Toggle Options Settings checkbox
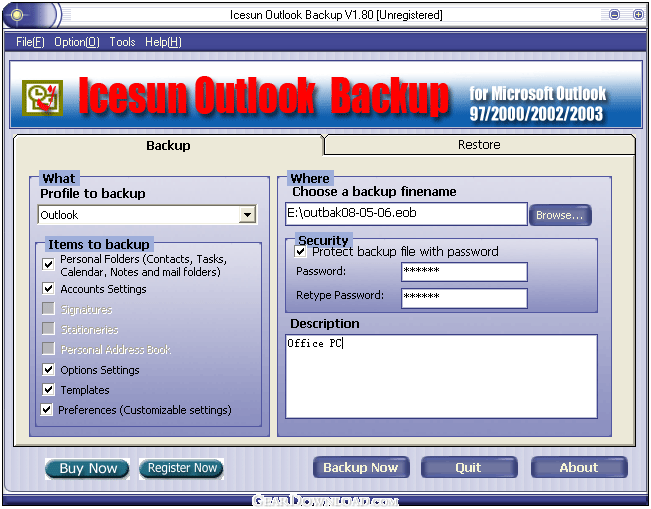Screen dimensions: 651x509 click(48, 369)
